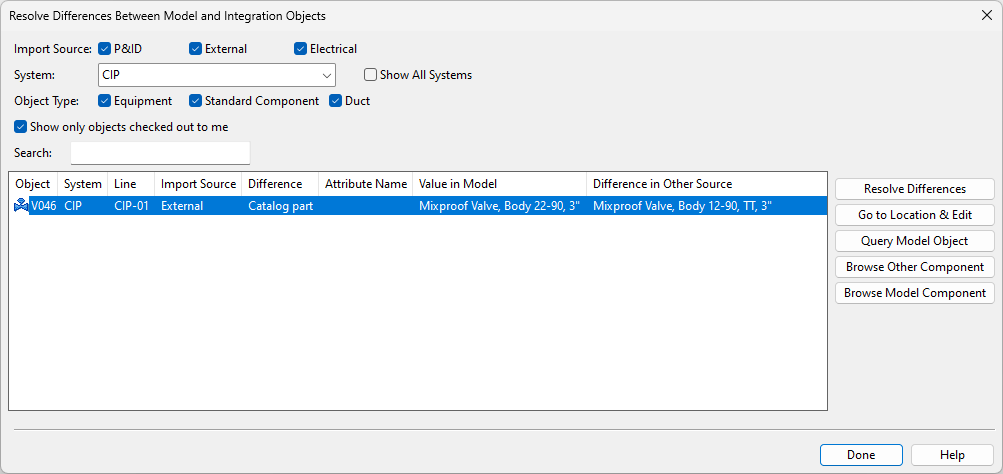1003x474 pixels.
Task: Toggle Show only objects checked out to me
Action: point(21,127)
